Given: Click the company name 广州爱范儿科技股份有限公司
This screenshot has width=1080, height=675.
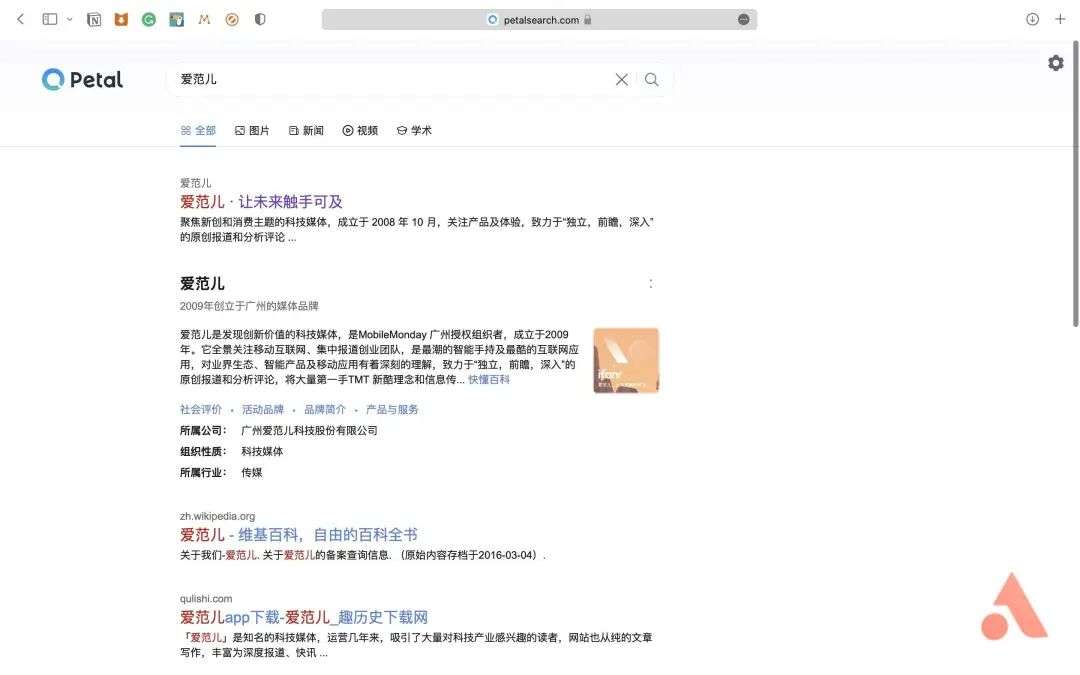Looking at the screenshot, I should point(309,430).
